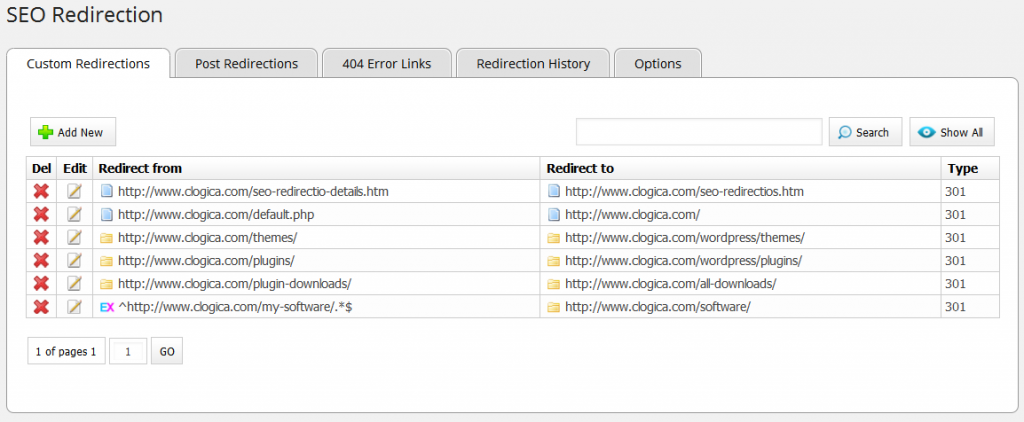Screen dimensions: 1024x422
Task: View the Redirection History tab
Action: (533, 63)
